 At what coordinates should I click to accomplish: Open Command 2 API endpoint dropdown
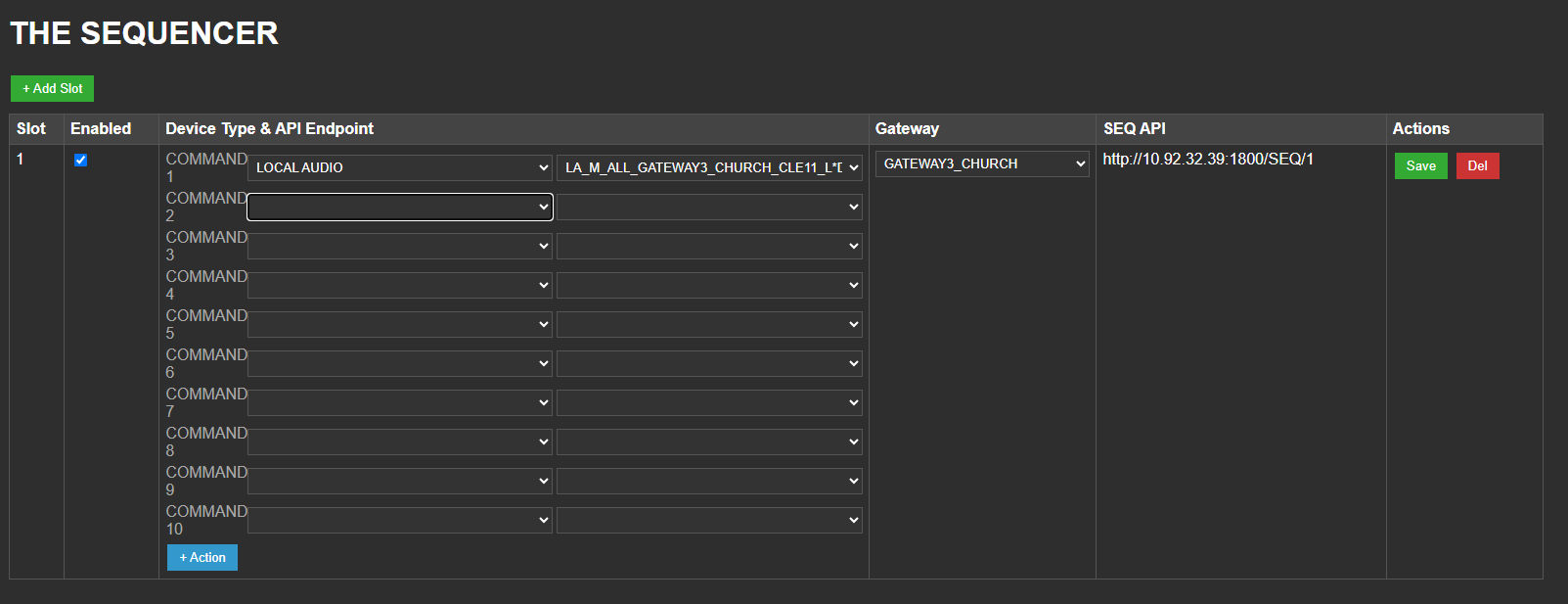(709, 207)
